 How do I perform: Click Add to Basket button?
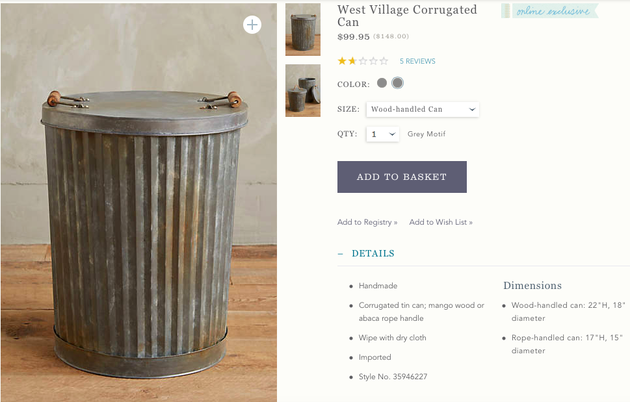pyautogui.click(x=402, y=177)
